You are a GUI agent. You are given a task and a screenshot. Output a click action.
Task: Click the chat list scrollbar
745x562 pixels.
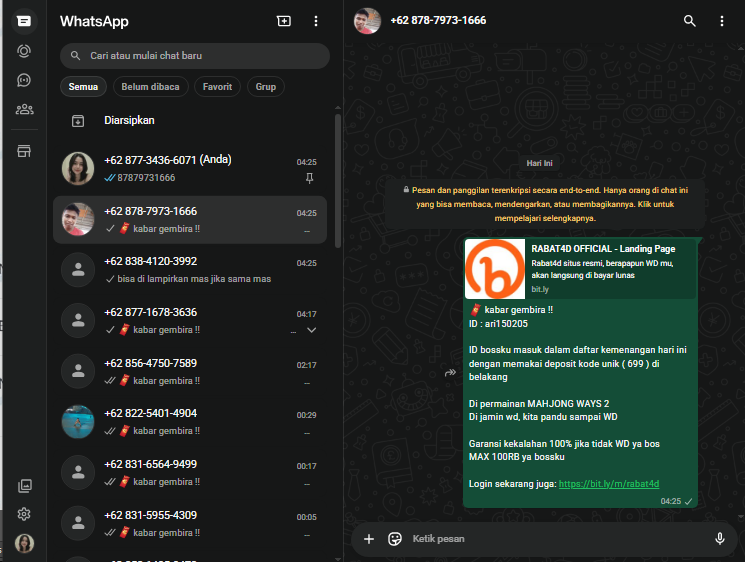338,181
